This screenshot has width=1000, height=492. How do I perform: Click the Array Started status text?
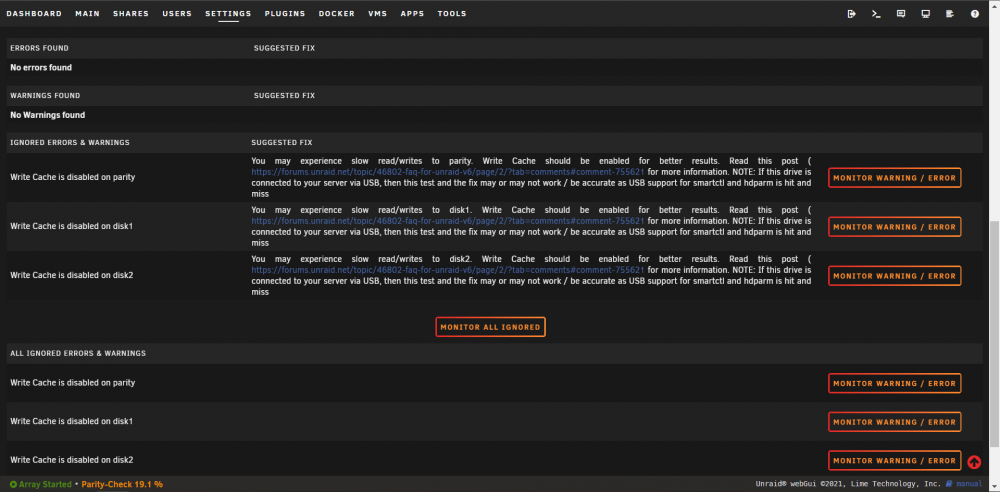click(x=45, y=484)
